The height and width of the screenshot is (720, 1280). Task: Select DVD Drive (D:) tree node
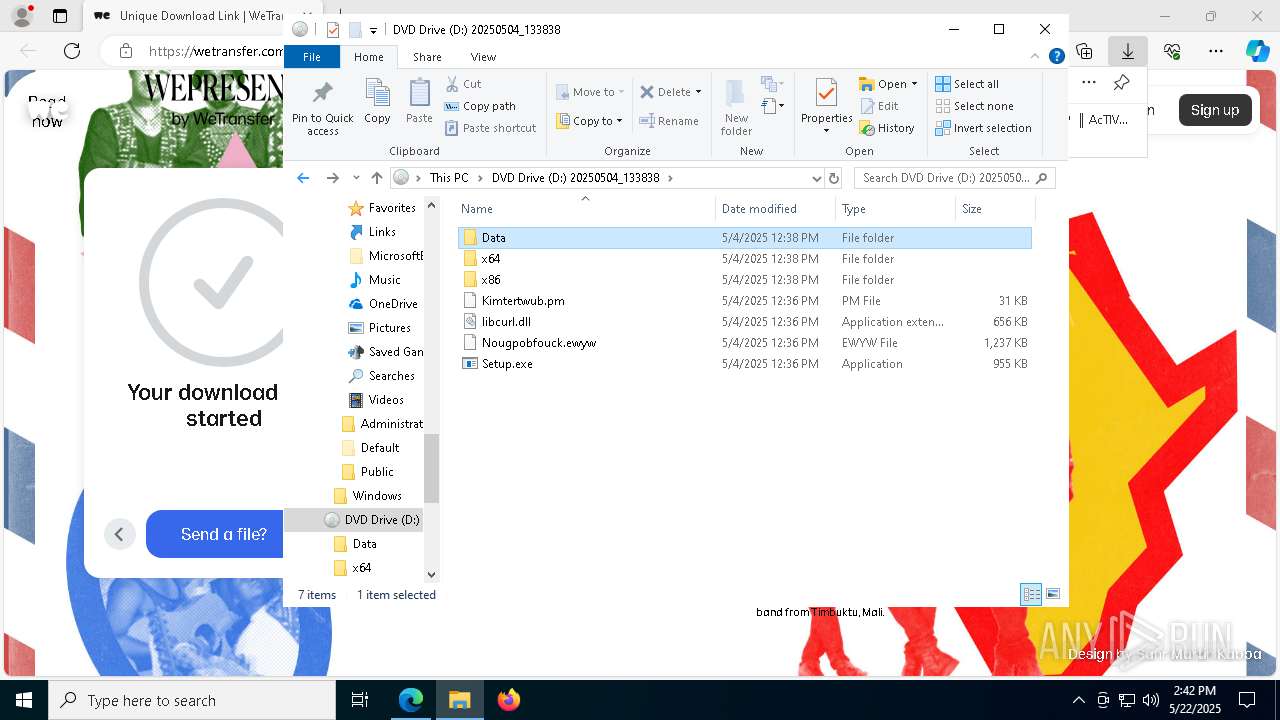pyautogui.click(x=371, y=520)
